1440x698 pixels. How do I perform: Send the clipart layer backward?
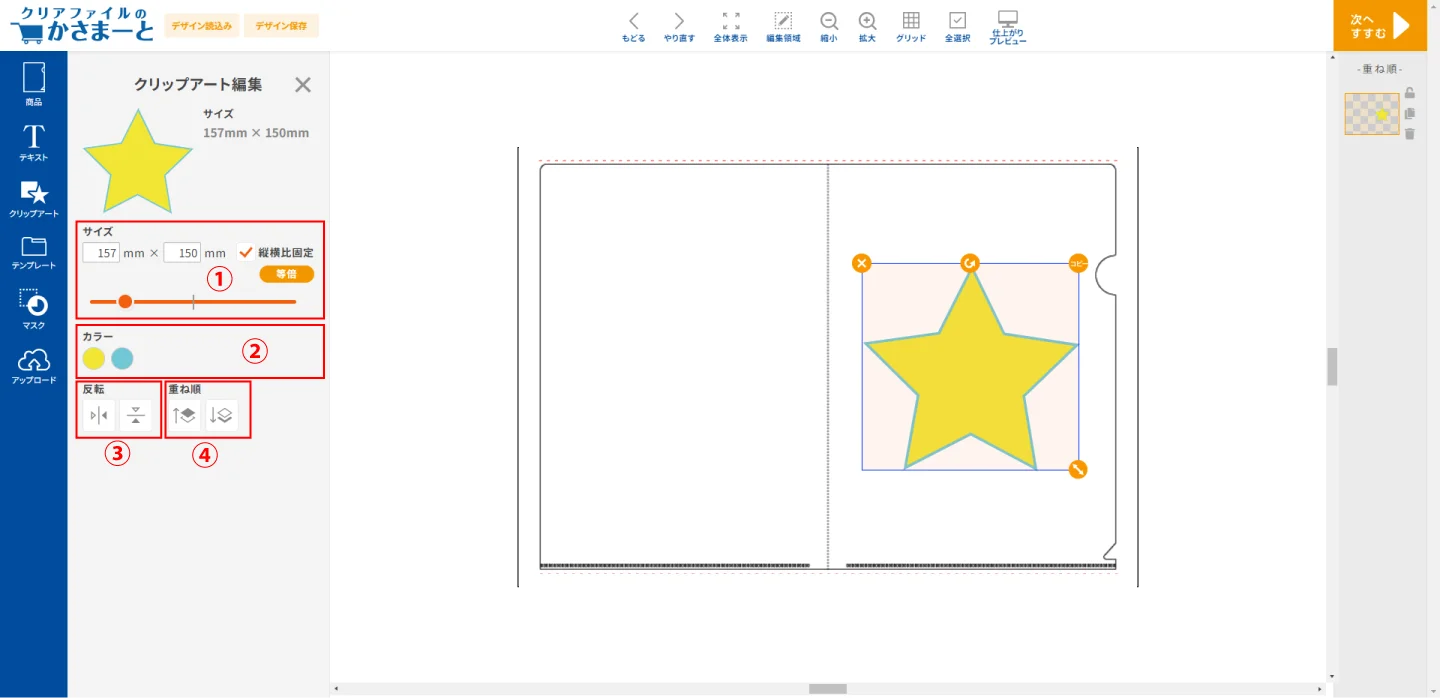pyautogui.click(x=222, y=415)
